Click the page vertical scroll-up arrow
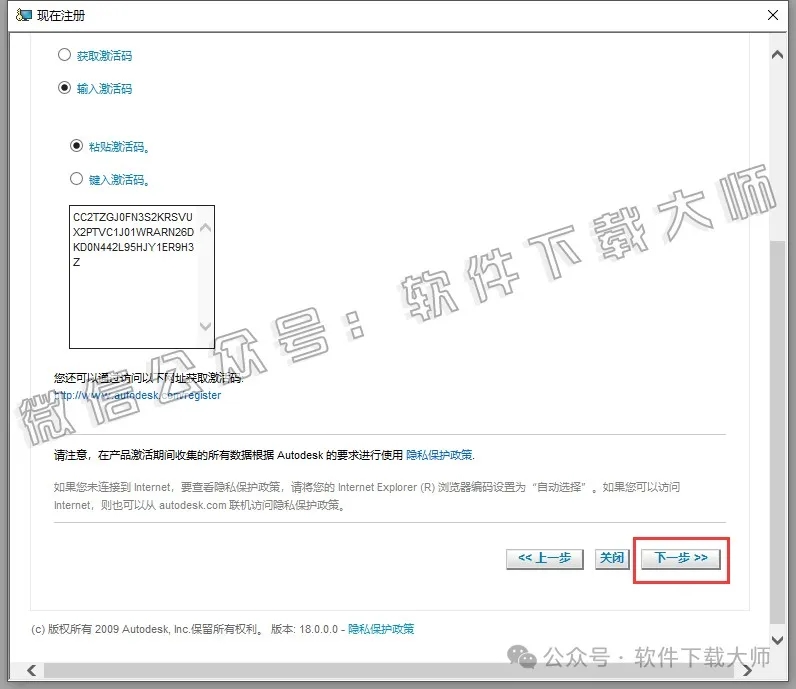796x689 pixels. tap(777, 55)
